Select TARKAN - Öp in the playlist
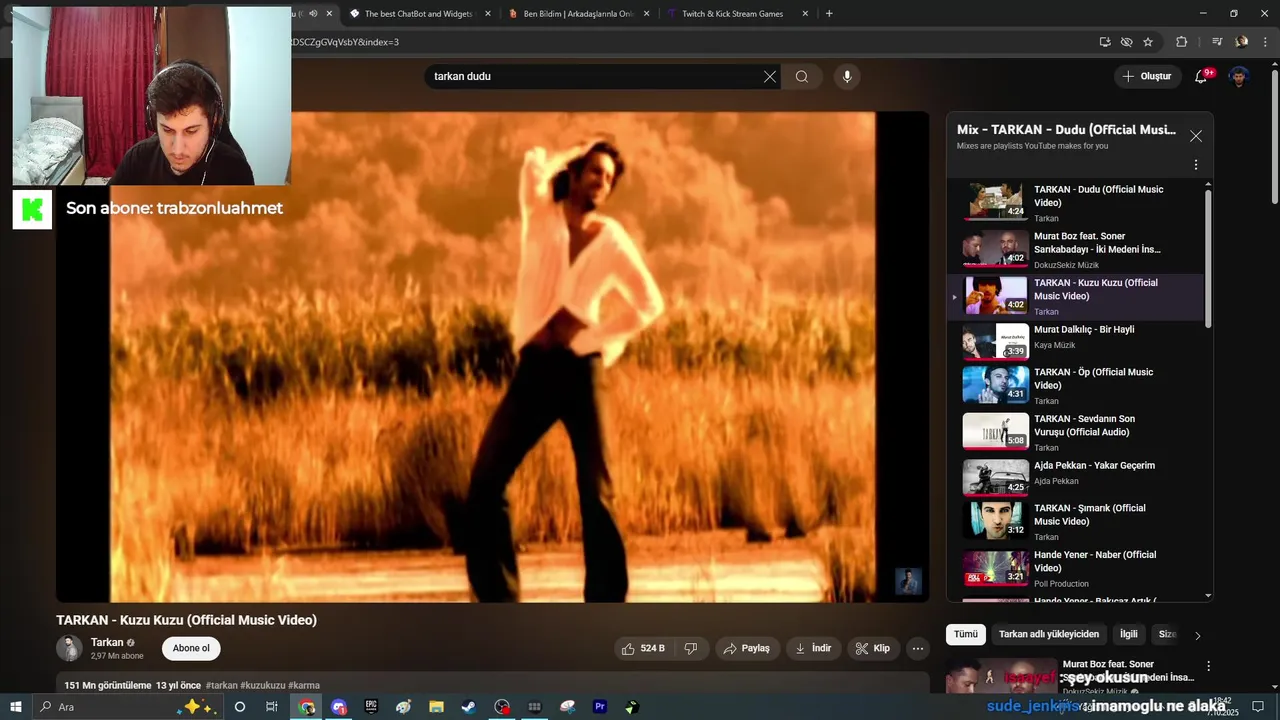The width and height of the screenshot is (1280, 720). [1076, 386]
